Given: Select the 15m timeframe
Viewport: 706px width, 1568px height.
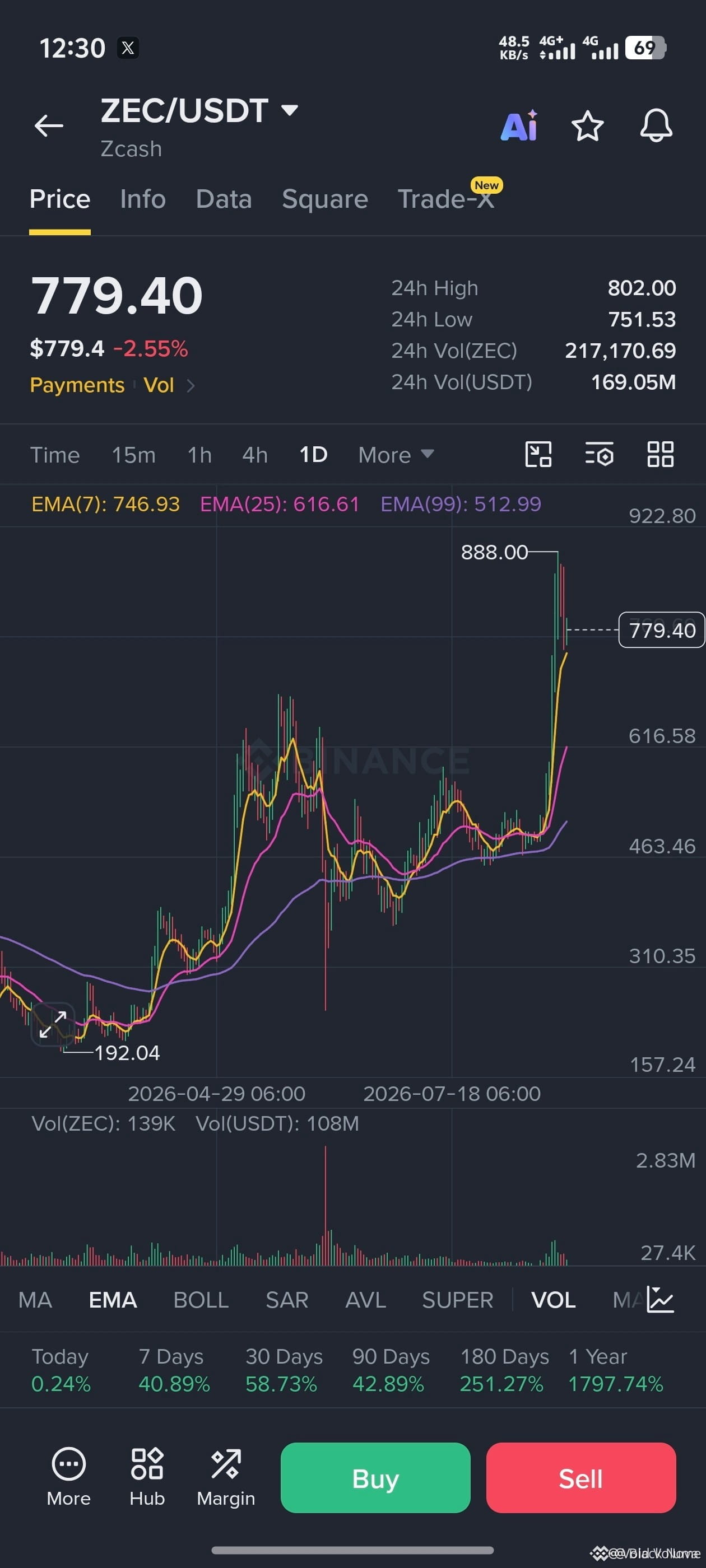Looking at the screenshot, I should tap(133, 455).
